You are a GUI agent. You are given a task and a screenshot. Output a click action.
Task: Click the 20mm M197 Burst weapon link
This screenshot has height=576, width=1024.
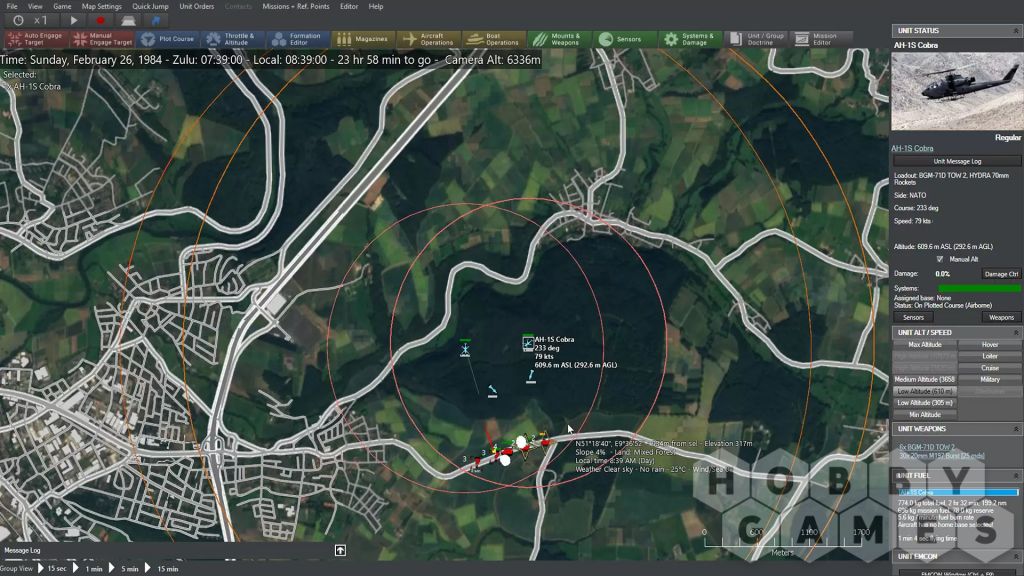(941, 456)
